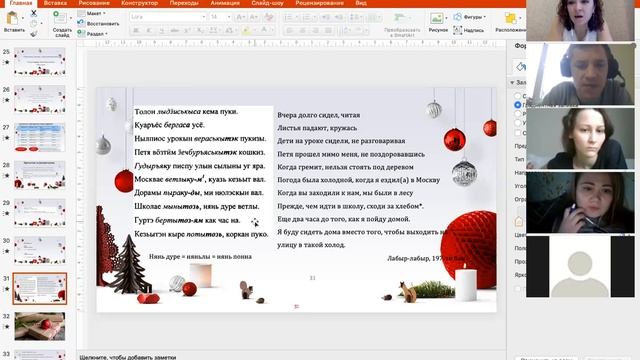The width and height of the screenshot is (640, 360).
Task: Open the Макет layout dropdown
Action: pos(104,13)
